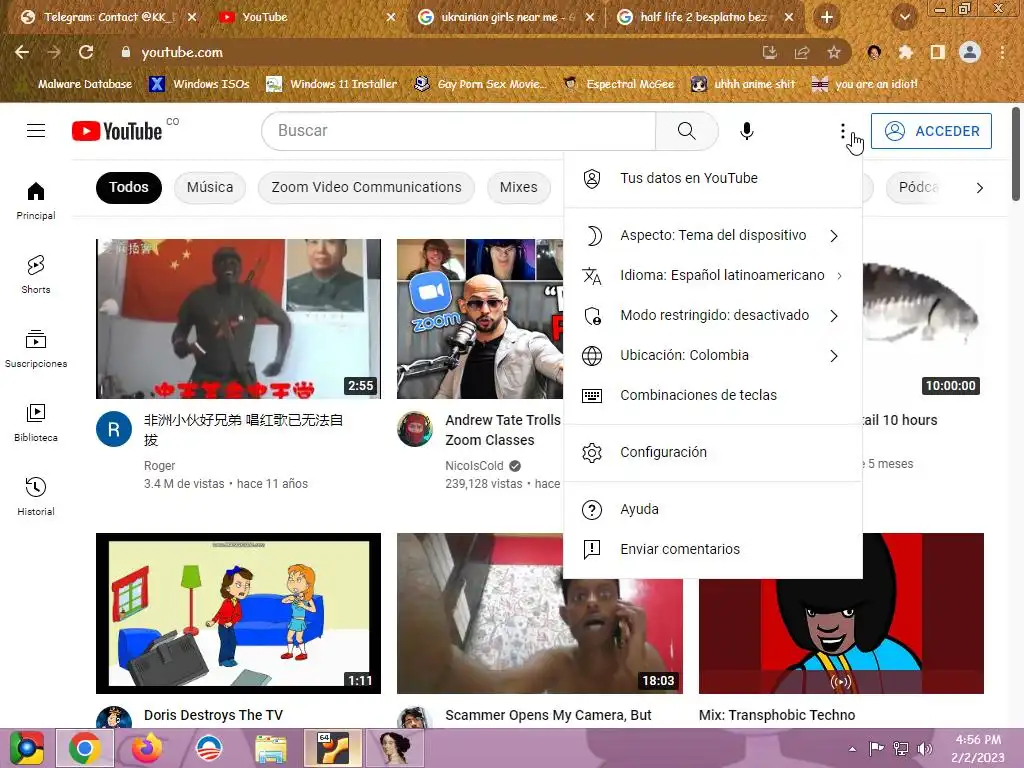Open a new browser tab

[826, 18]
